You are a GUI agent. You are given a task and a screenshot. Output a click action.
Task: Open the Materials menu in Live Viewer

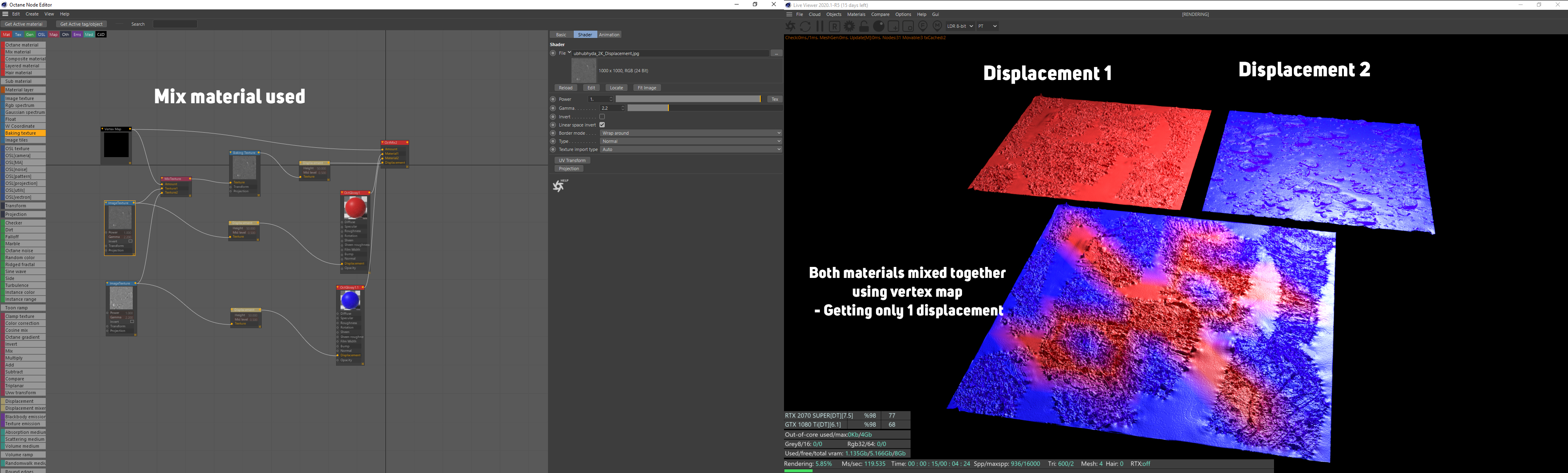856,15
